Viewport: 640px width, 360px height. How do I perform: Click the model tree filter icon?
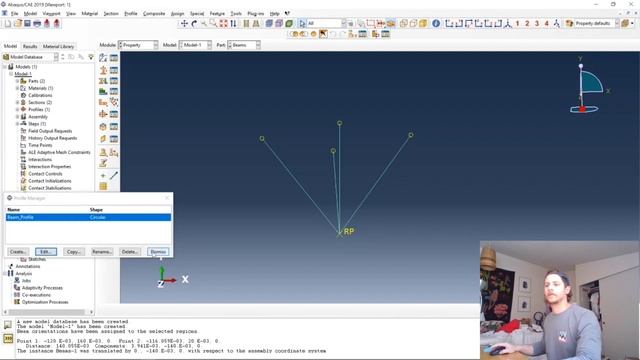[91, 57]
